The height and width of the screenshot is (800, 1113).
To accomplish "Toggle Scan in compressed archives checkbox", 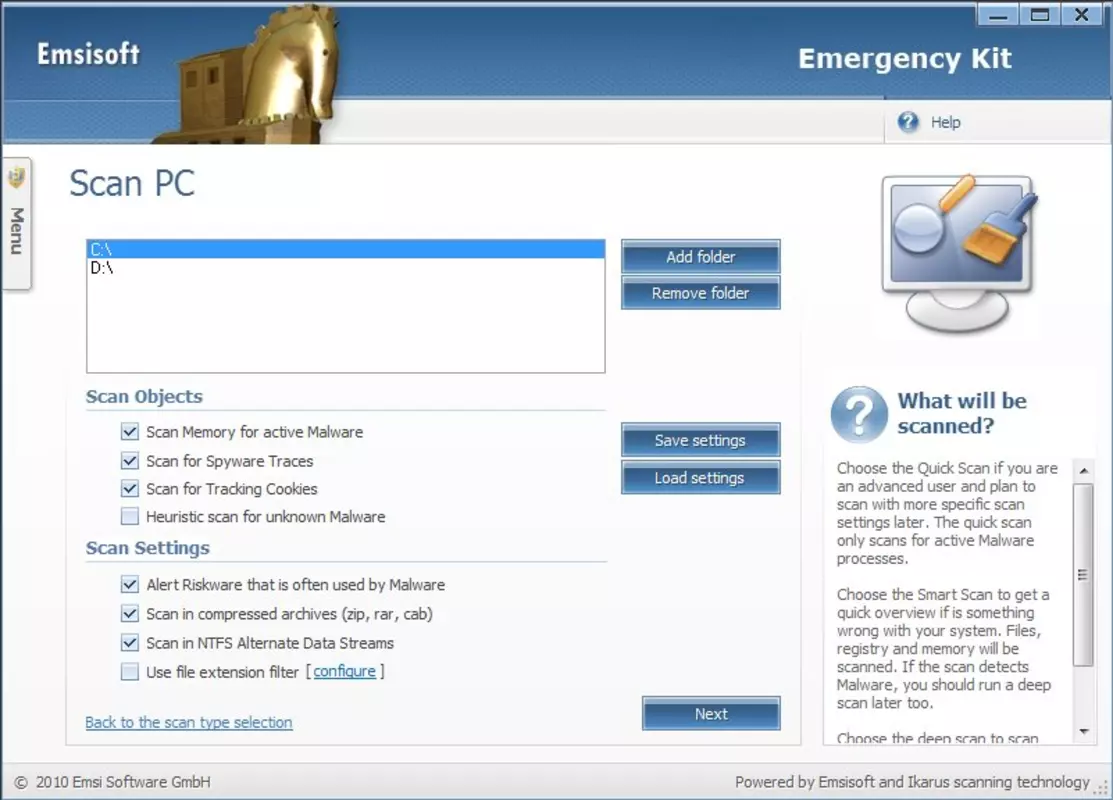I will tap(129, 613).
